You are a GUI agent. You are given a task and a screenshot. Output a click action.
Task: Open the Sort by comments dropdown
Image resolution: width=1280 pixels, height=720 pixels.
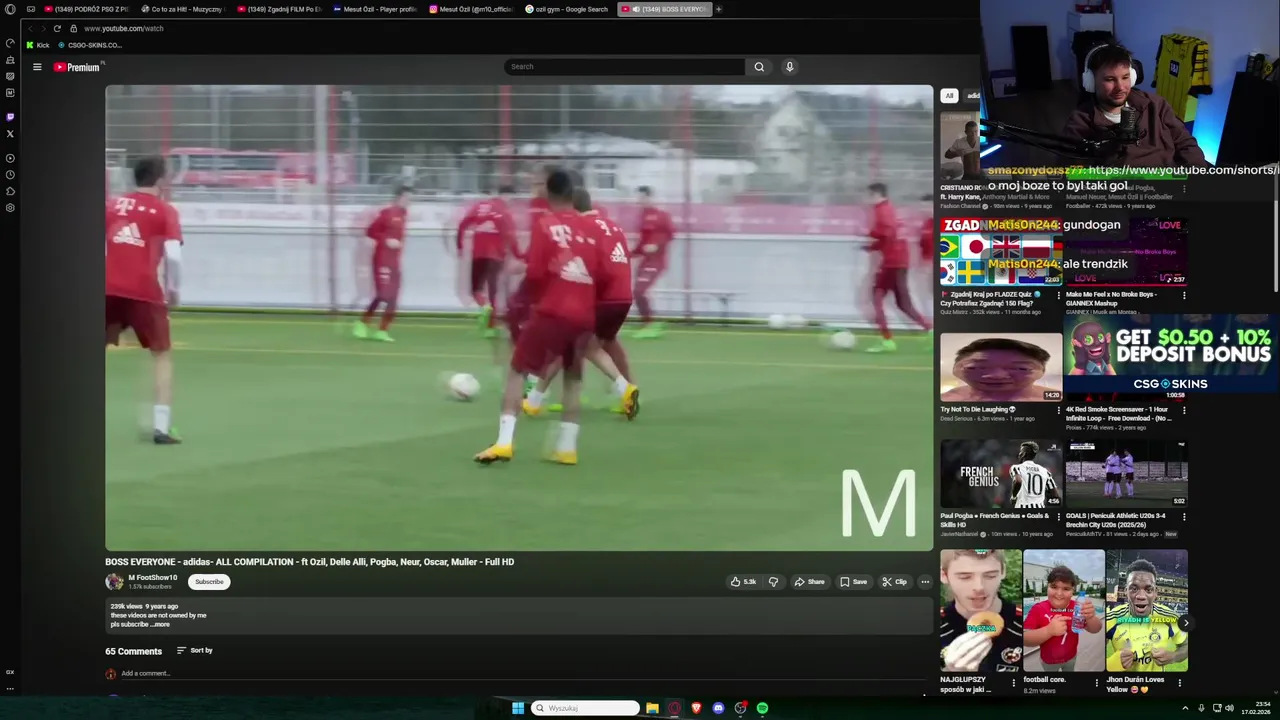194,651
